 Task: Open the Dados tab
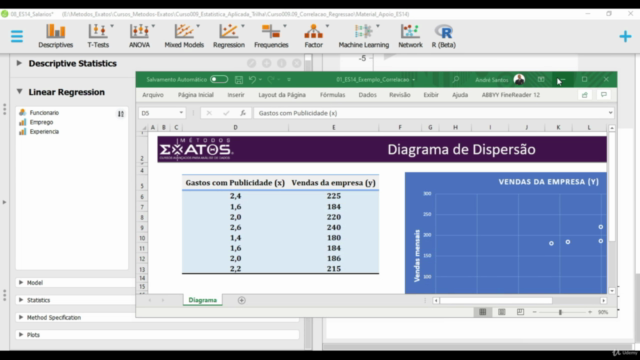[367, 95]
